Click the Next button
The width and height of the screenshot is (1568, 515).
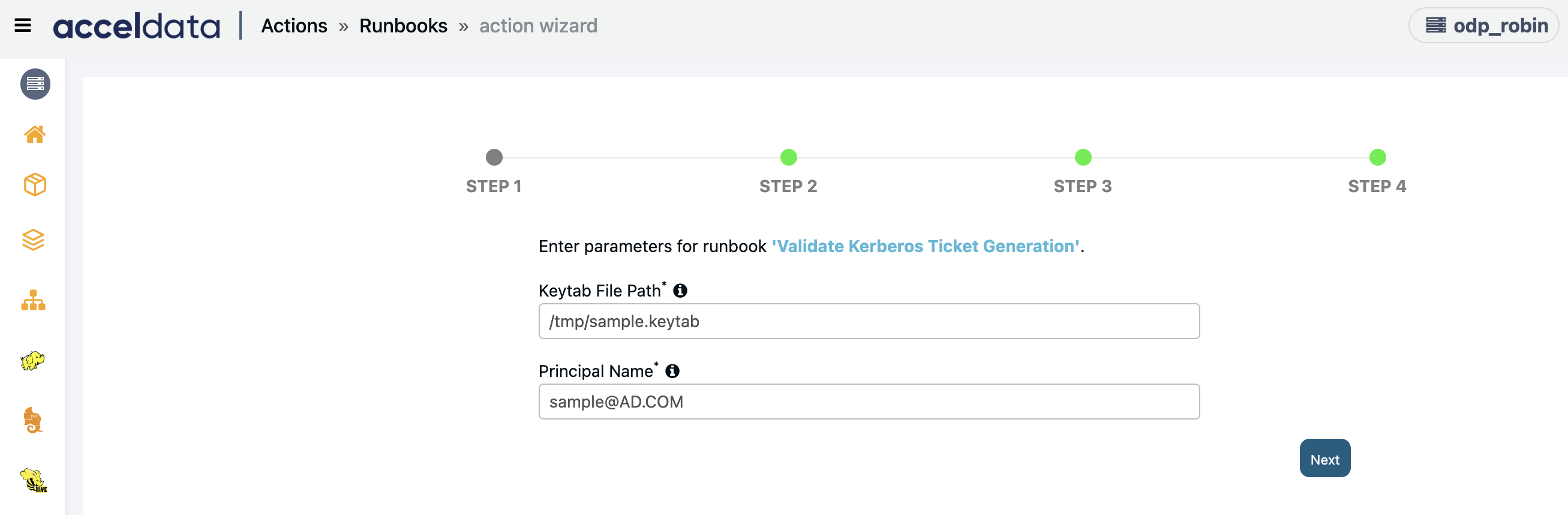(1324, 459)
